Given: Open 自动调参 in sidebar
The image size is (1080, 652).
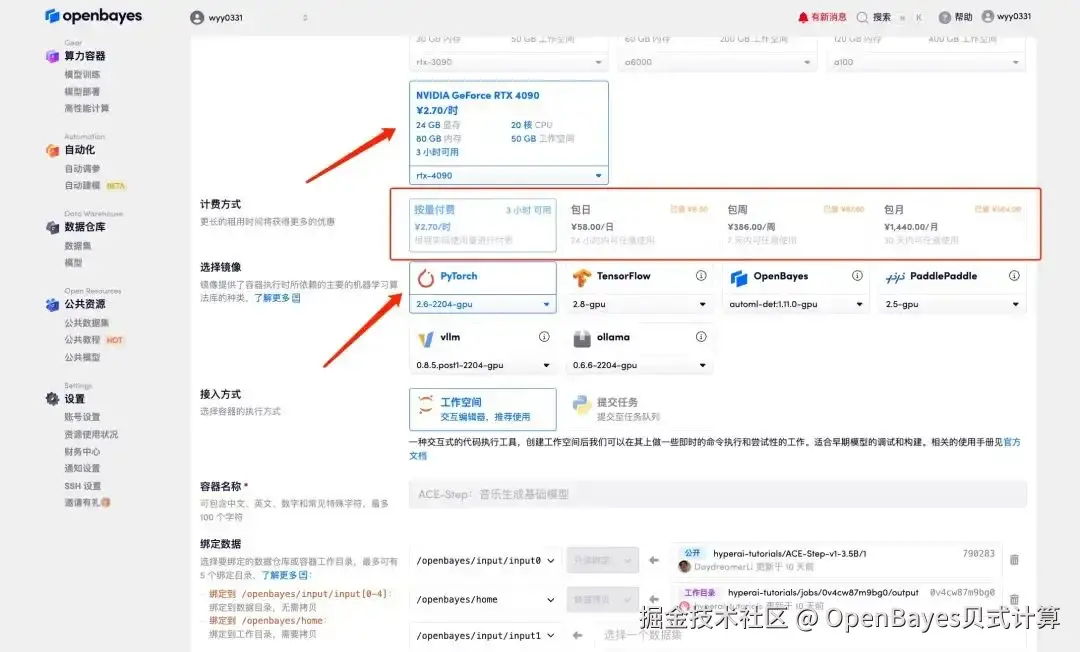Looking at the screenshot, I should (82, 169).
